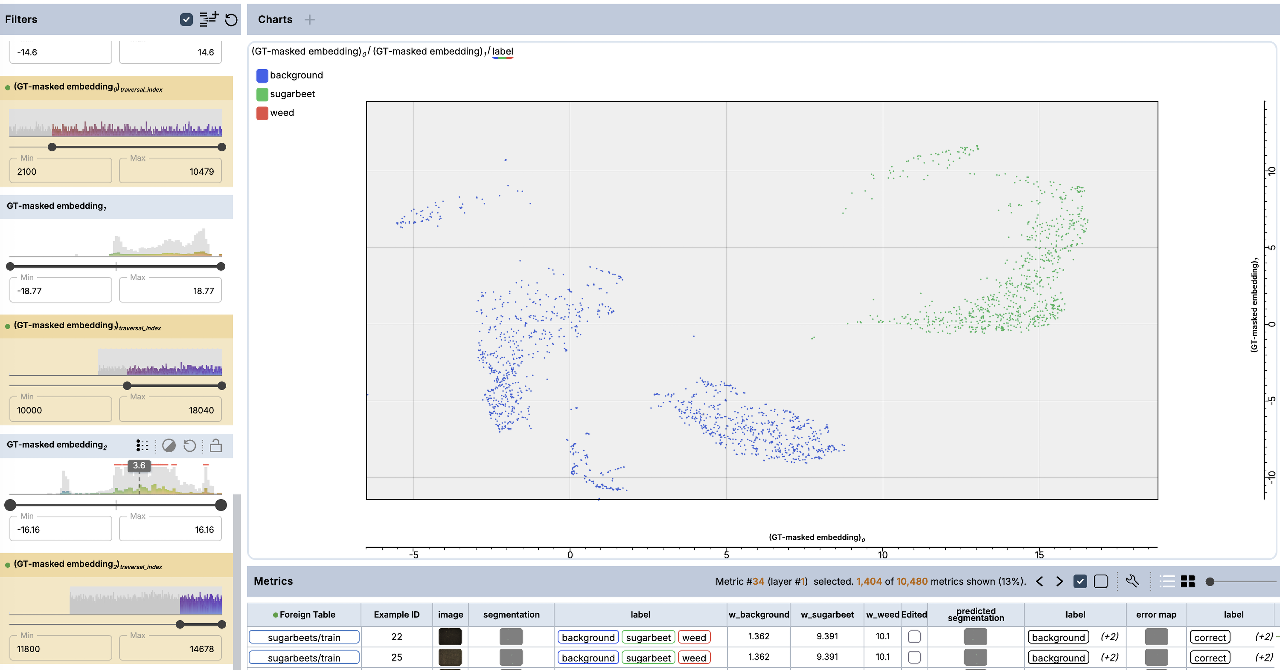Click the add-filter list icon in Filters header
This screenshot has width=1280, height=670.
(x=209, y=19)
